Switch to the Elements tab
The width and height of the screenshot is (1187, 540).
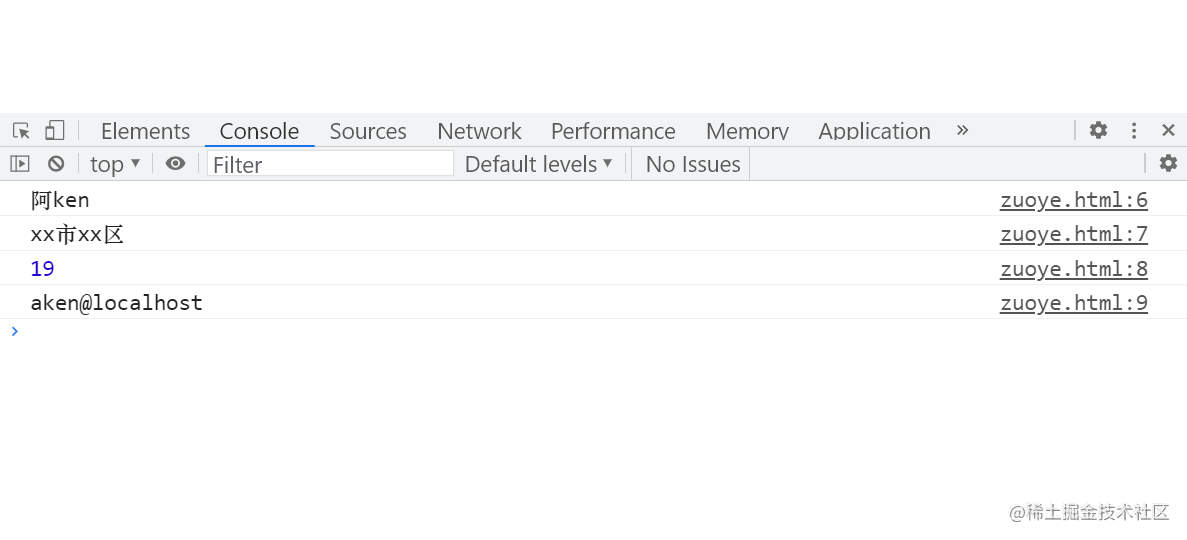pos(145,131)
